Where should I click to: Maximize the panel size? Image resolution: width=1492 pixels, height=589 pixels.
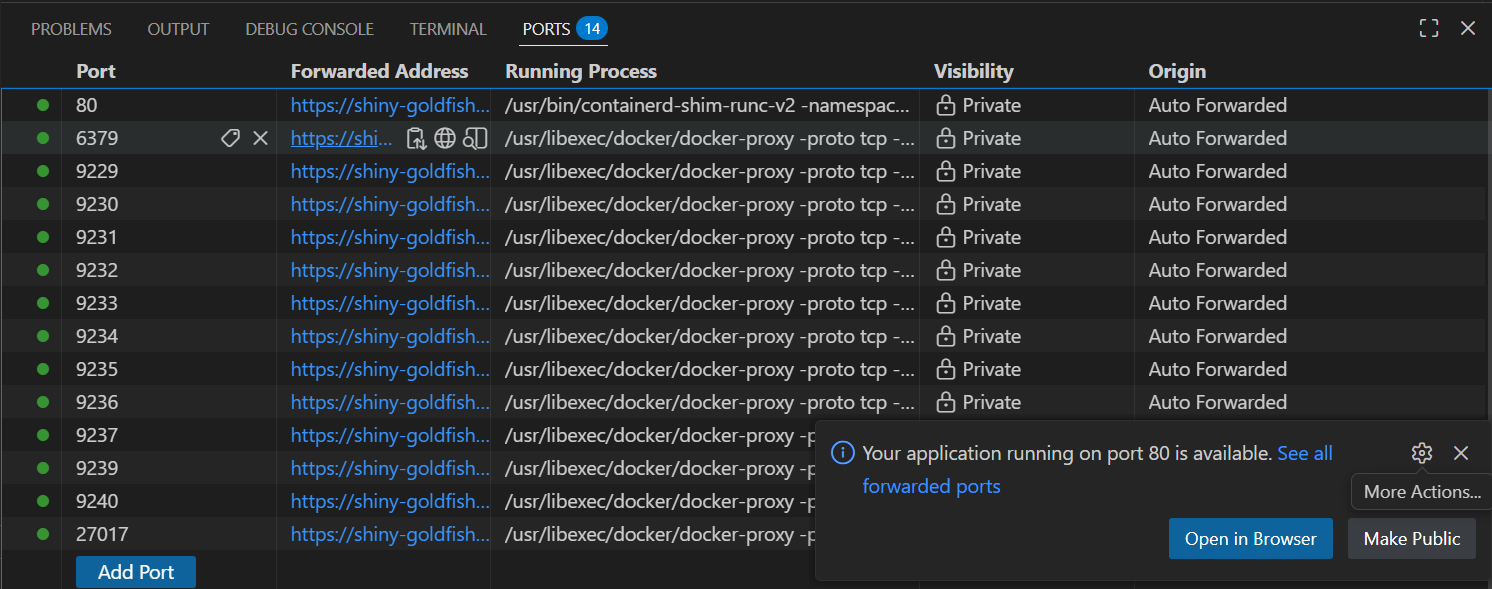(1429, 29)
